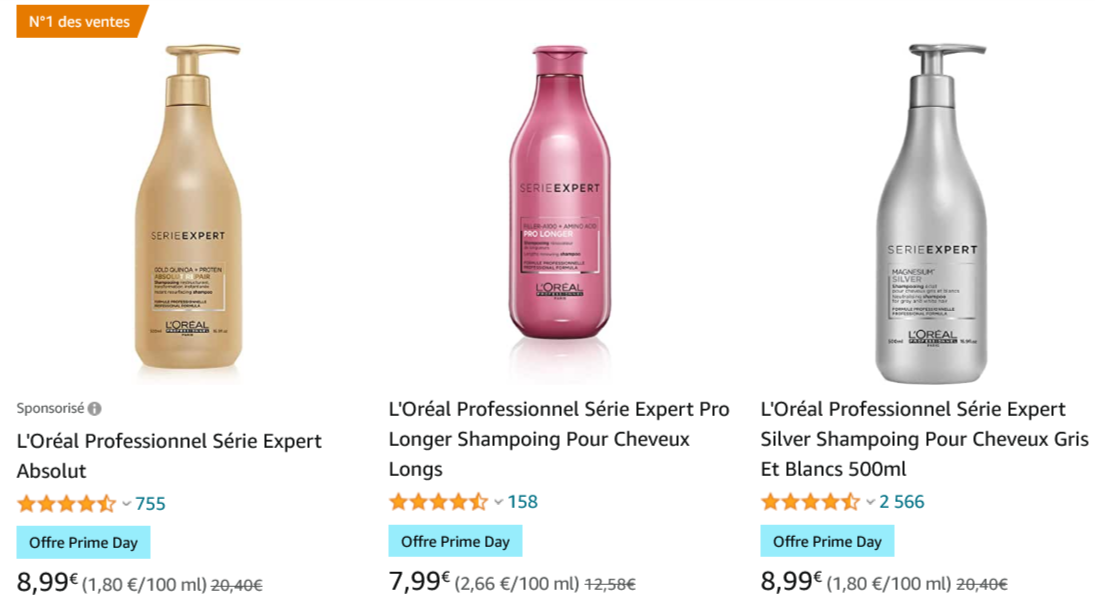The width and height of the screenshot is (1095, 596).
Task: Click the star rating of Silver shampoo
Action: pos(807,503)
